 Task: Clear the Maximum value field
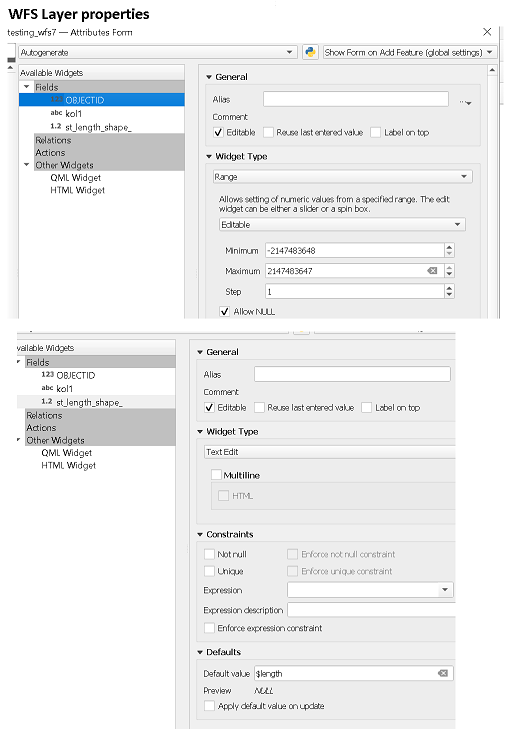coord(432,271)
